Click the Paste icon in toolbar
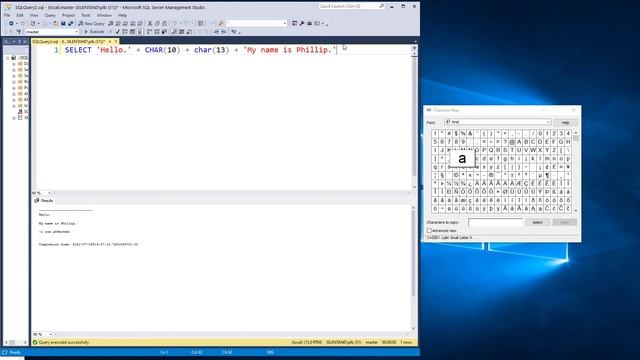The height and width of the screenshot is (360, 640). [x=164, y=23]
